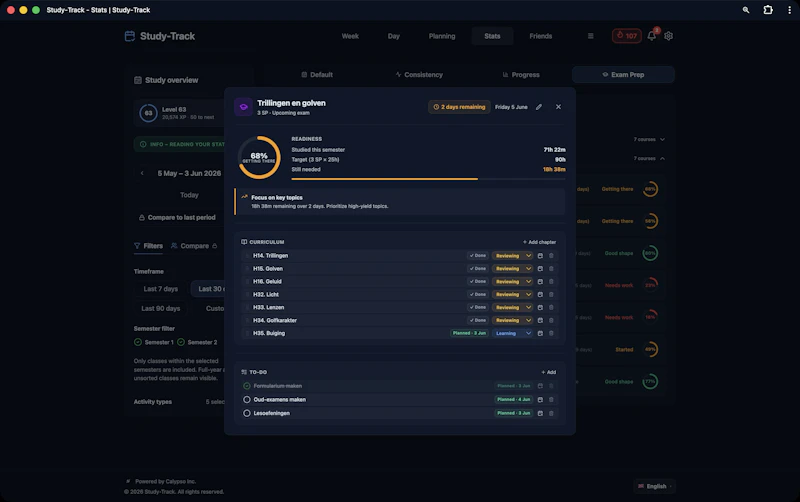Screen dimensions: 800x502
Task: Click the purple course icon beside Trillingen en golven
Action: pos(243,107)
